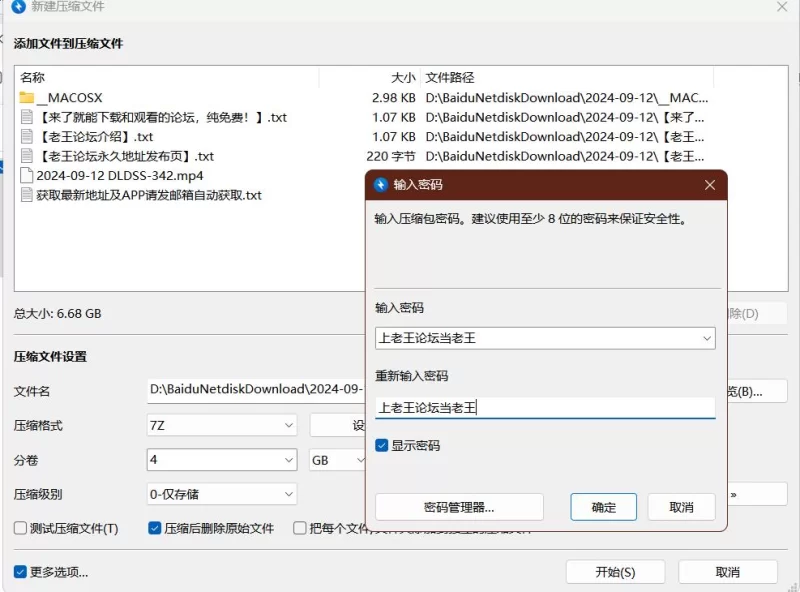Image resolution: width=800 pixels, height=592 pixels.
Task: Click the 【老王论坛介绍】.txt file icon
Action: (27, 137)
